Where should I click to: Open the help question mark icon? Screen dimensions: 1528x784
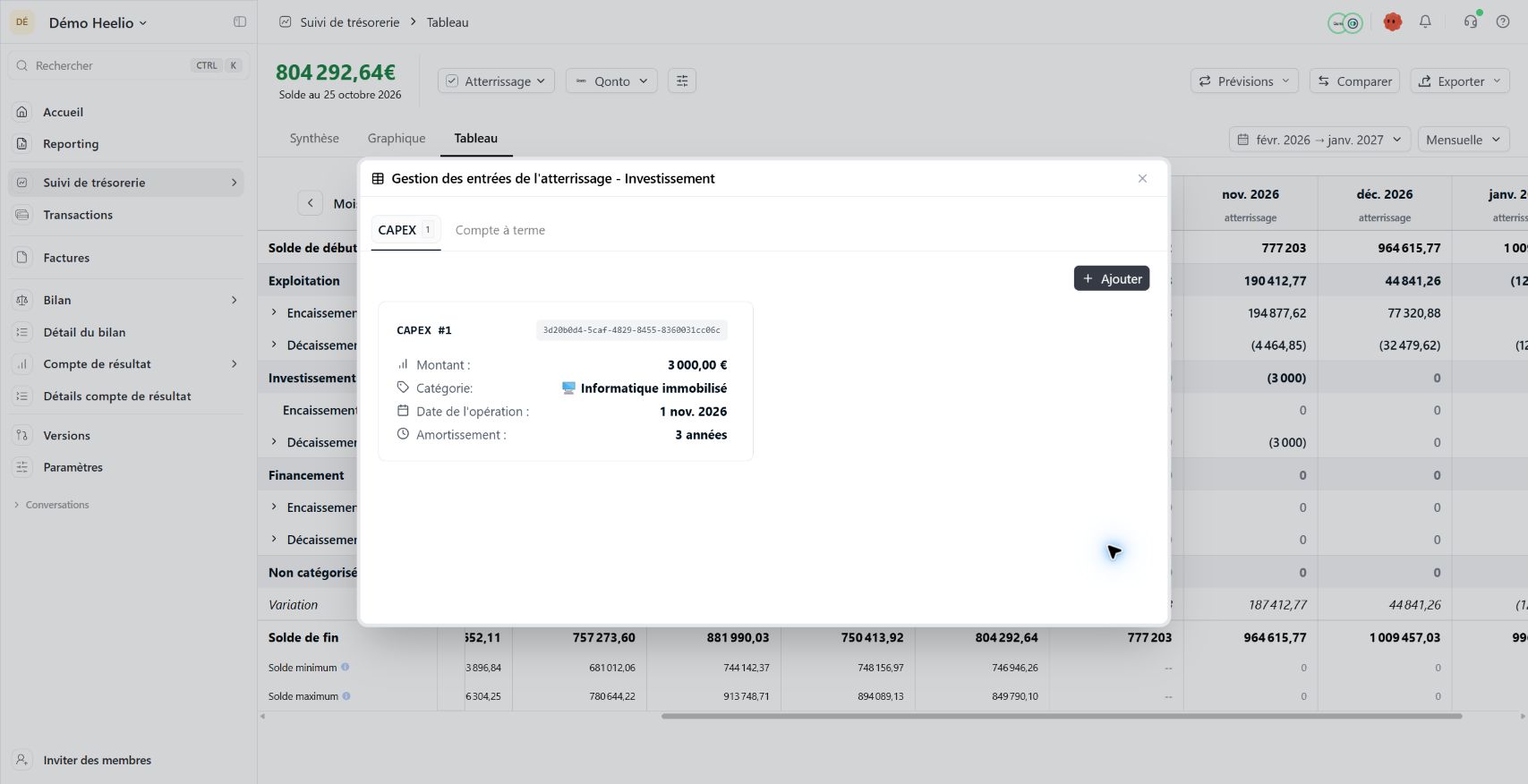click(1503, 21)
